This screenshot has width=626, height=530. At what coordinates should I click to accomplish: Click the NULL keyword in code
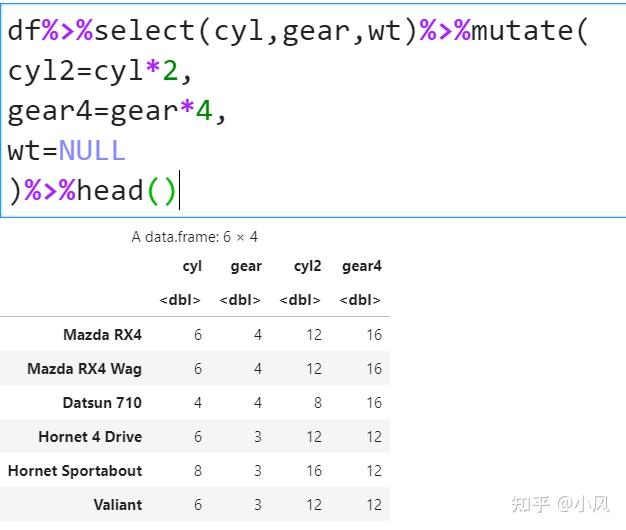[x=92, y=151]
